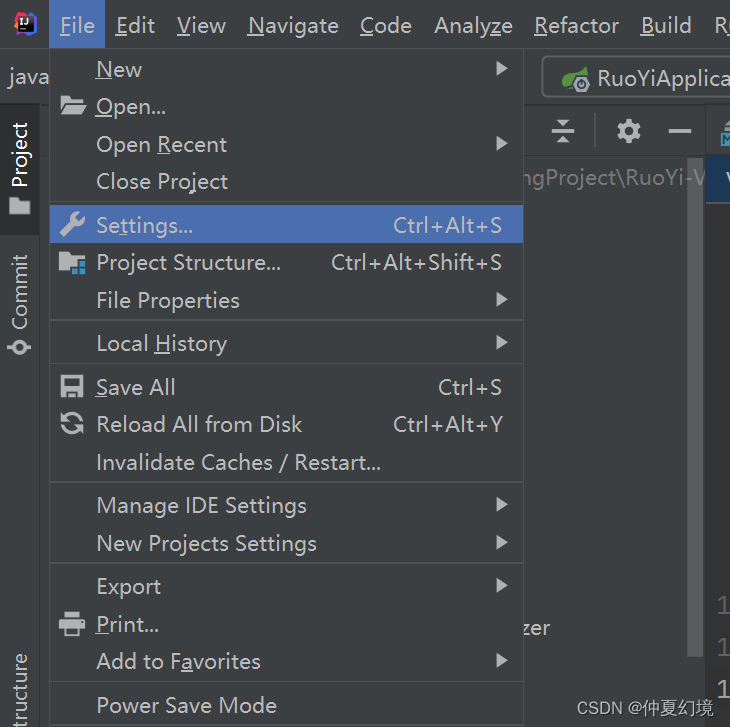This screenshot has width=730, height=727.
Task: Expand the File Properties submenu
Action: click(286, 300)
